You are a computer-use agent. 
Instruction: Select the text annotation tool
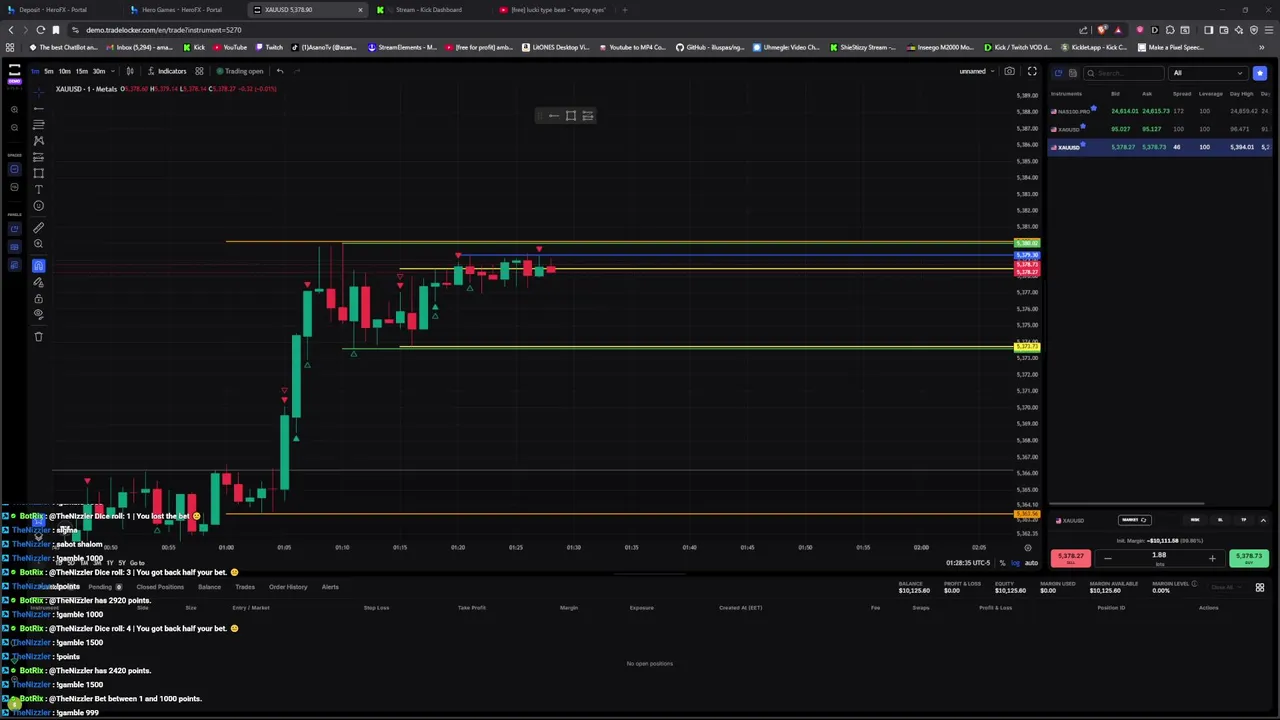[38, 189]
